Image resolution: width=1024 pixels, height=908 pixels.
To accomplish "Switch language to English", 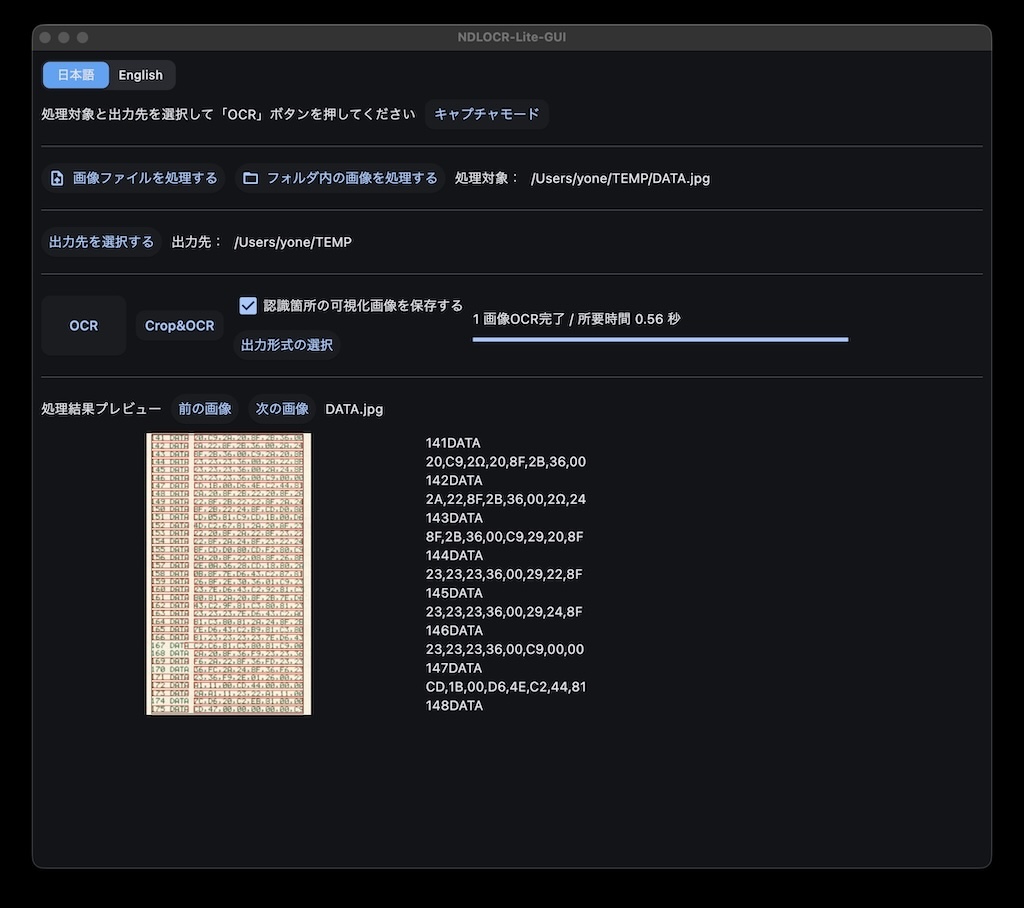I will (x=141, y=75).
